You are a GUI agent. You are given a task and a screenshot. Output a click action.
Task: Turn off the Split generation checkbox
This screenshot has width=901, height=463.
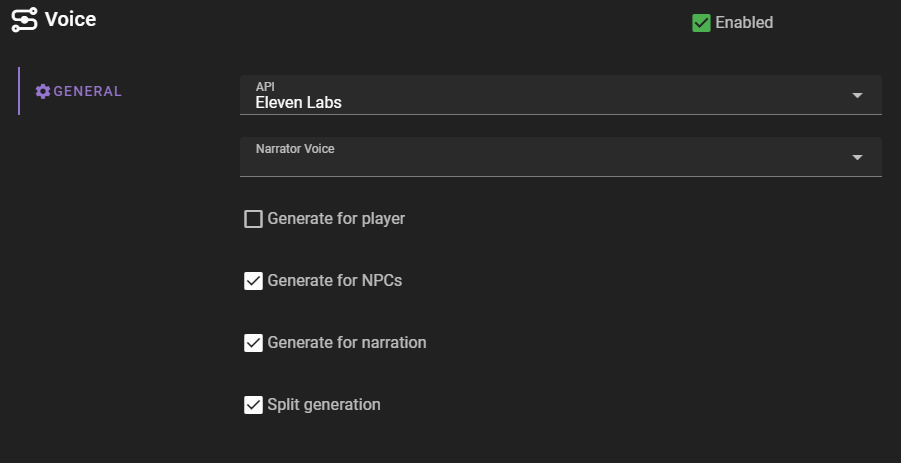click(253, 405)
